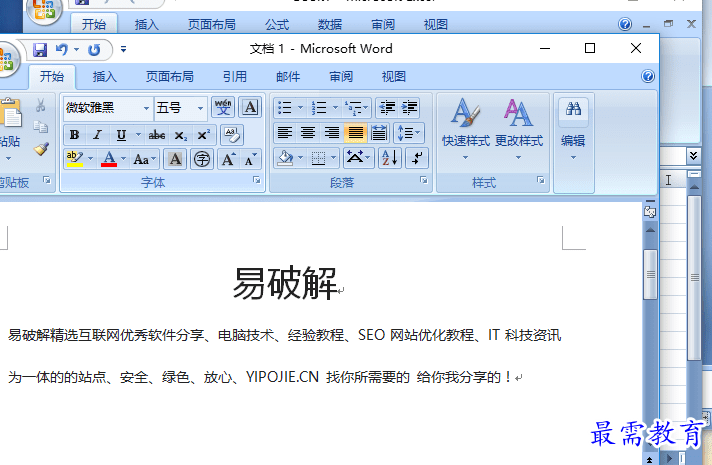The width and height of the screenshot is (712, 465).
Task: Click the phonetic guide (wén) icon
Action: click(x=223, y=108)
